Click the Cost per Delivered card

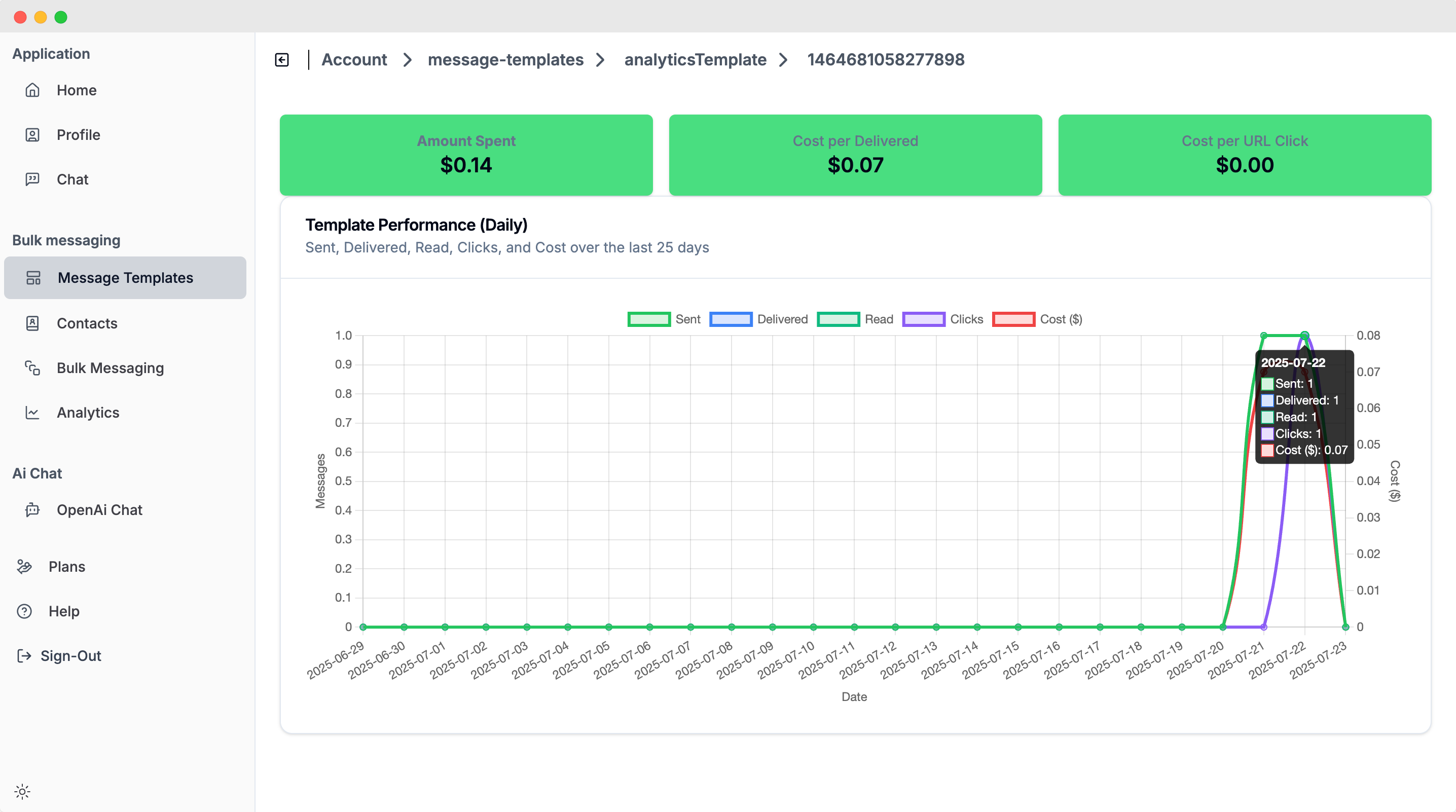[x=855, y=155]
